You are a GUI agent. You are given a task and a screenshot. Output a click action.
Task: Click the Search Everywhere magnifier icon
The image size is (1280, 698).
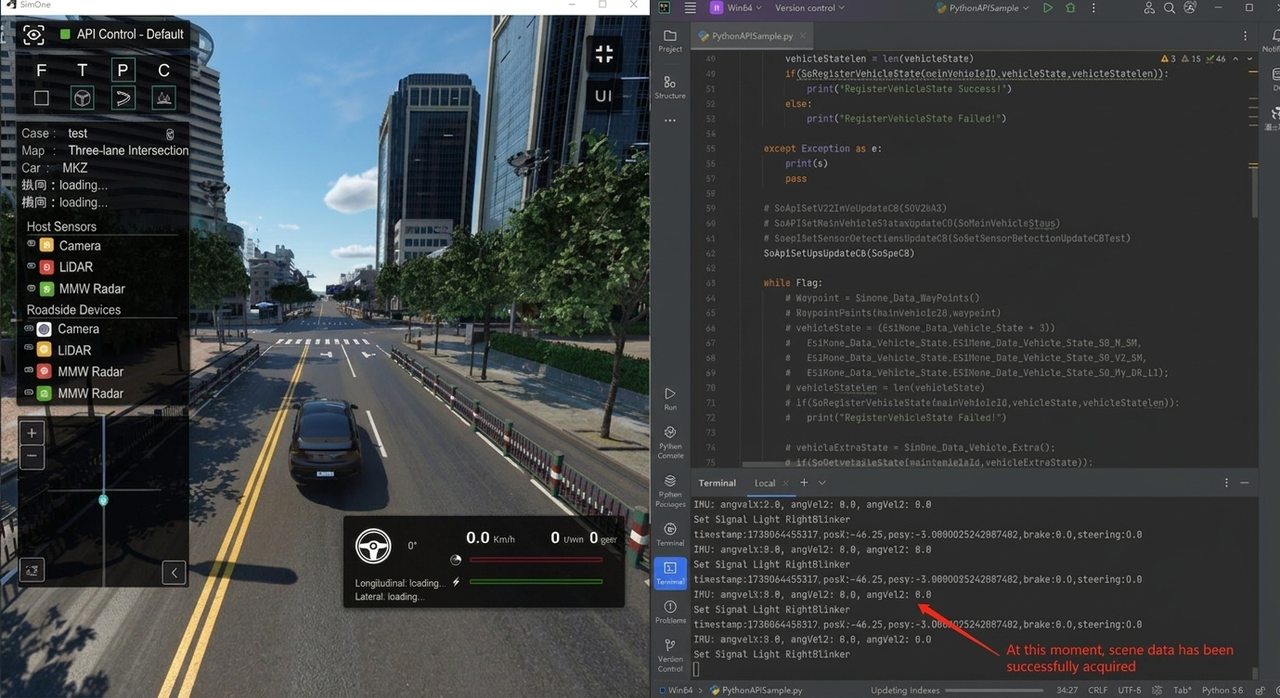1171,8
